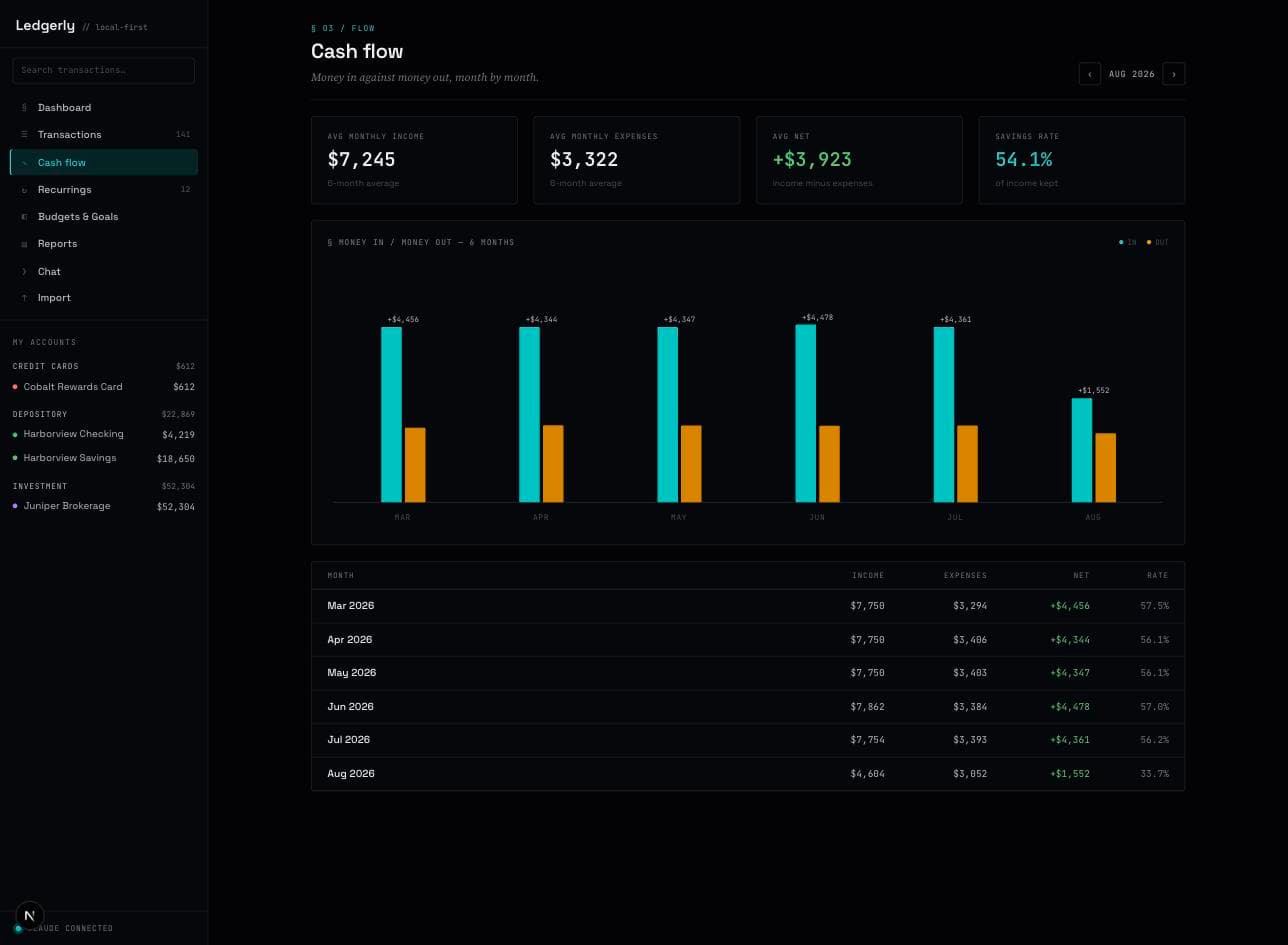Open Harborview Checking account
The image size is (1288, 945).
click(x=104, y=434)
